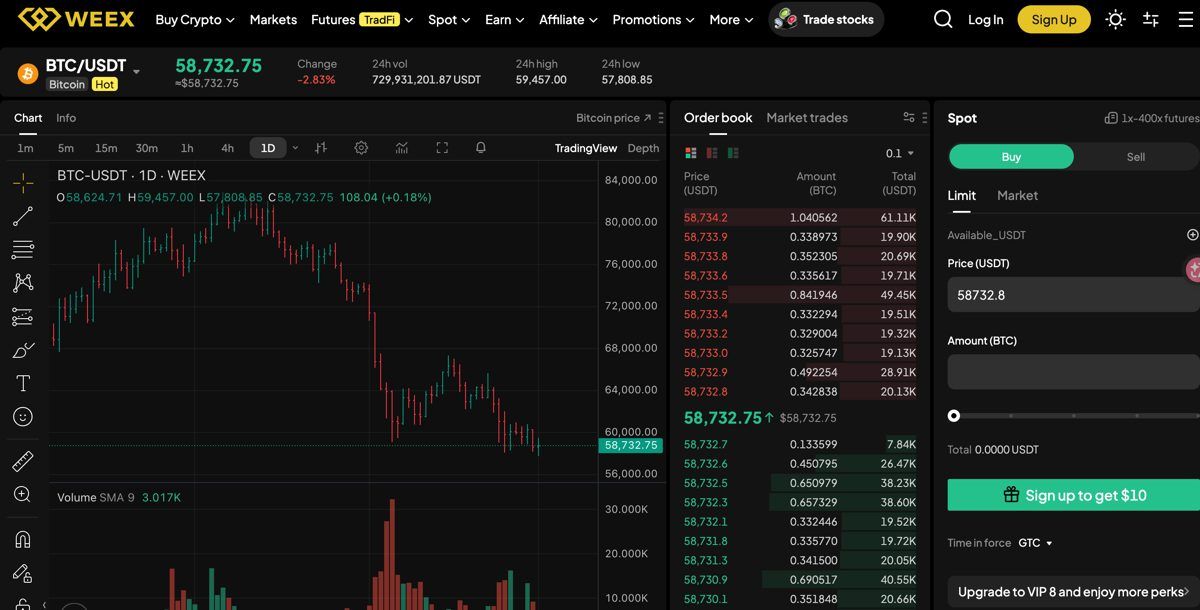Select the crosshair cursor tool
The image size is (1200, 610).
click(x=23, y=182)
